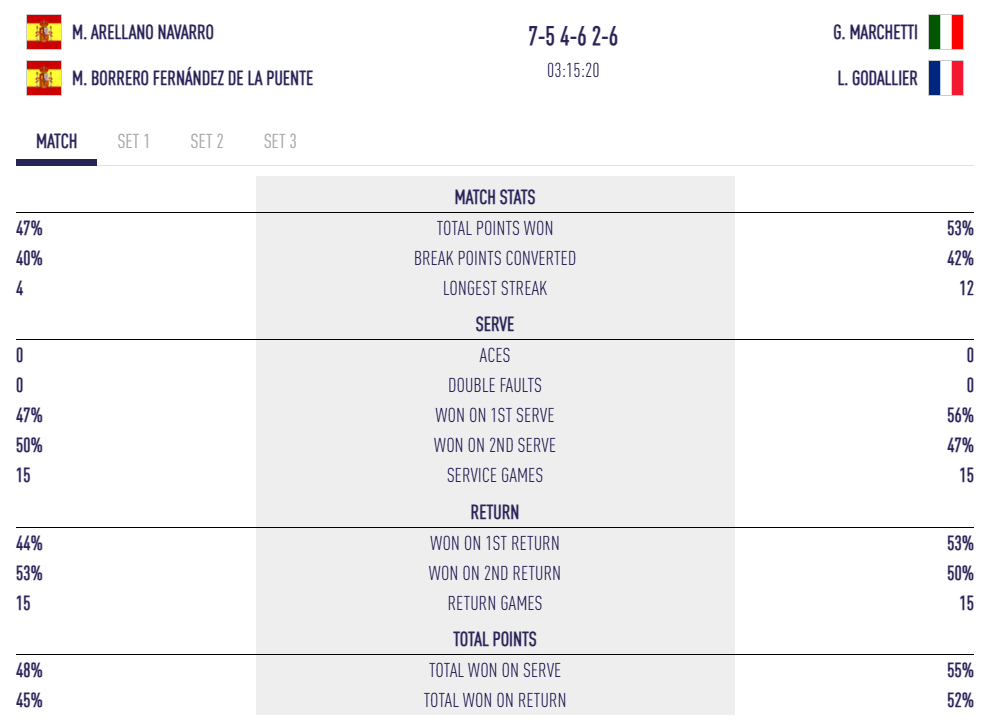The image size is (991, 728).
Task: Select the BREAK POINTS CONVERTED row label
Action: tap(495, 258)
